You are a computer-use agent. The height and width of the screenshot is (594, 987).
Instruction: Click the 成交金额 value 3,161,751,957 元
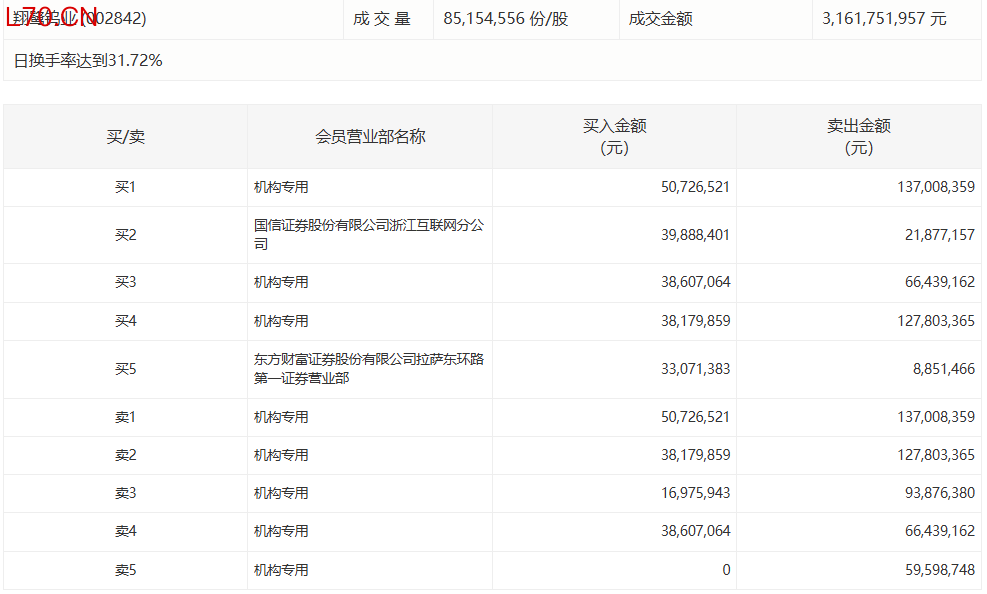coord(883,19)
